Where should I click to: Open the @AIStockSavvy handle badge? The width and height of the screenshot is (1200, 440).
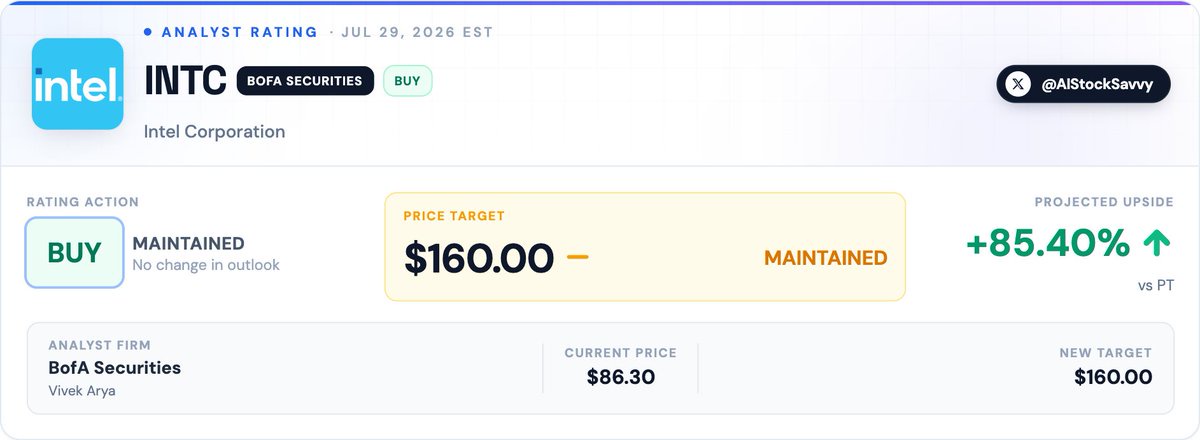pos(1083,85)
